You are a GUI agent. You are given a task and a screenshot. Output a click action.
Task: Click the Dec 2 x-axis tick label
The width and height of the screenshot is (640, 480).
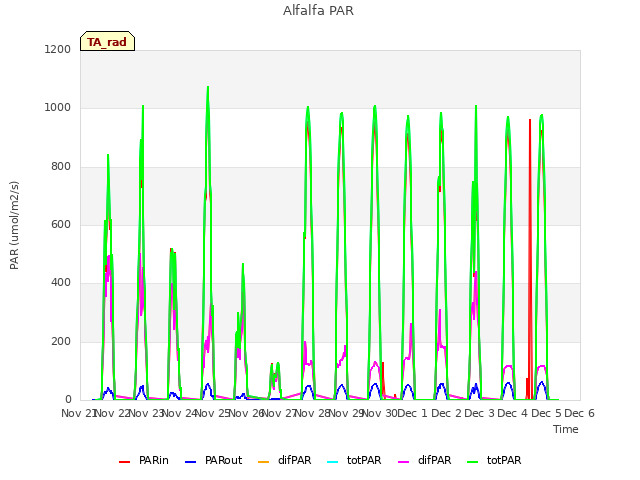tap(446, 413)
